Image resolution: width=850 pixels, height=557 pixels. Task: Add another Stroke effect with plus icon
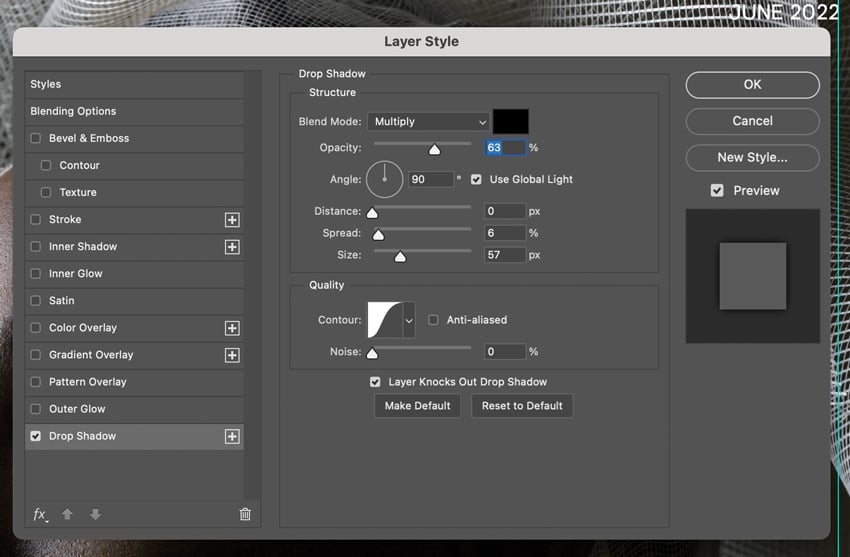coord(232,219)
